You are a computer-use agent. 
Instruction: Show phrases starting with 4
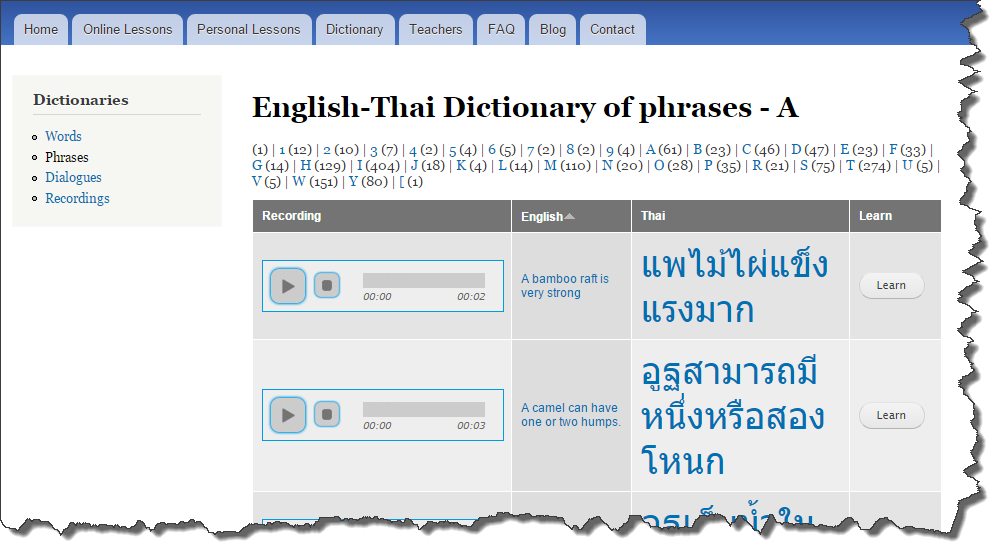pos(413,150)
